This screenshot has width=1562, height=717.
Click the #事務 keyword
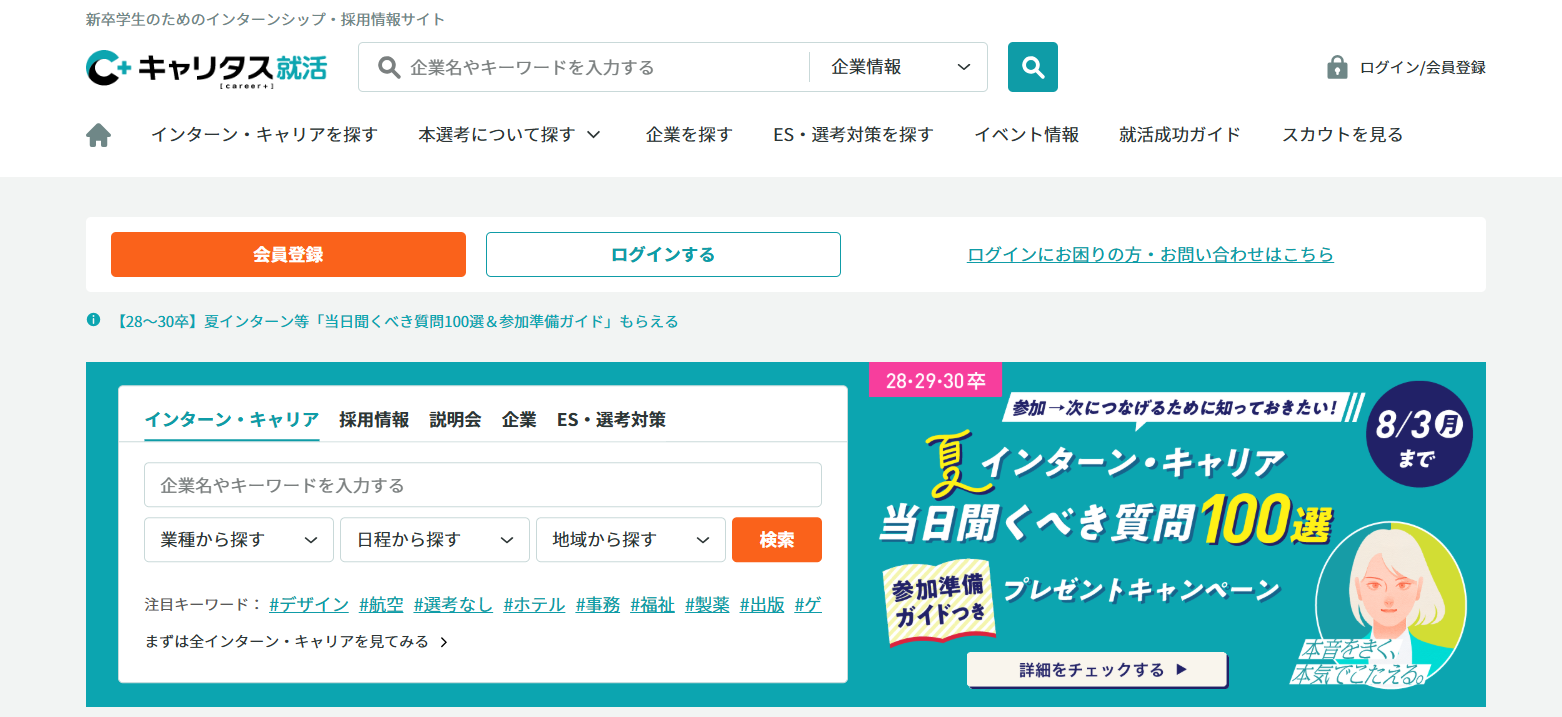(x=598, y=604)
